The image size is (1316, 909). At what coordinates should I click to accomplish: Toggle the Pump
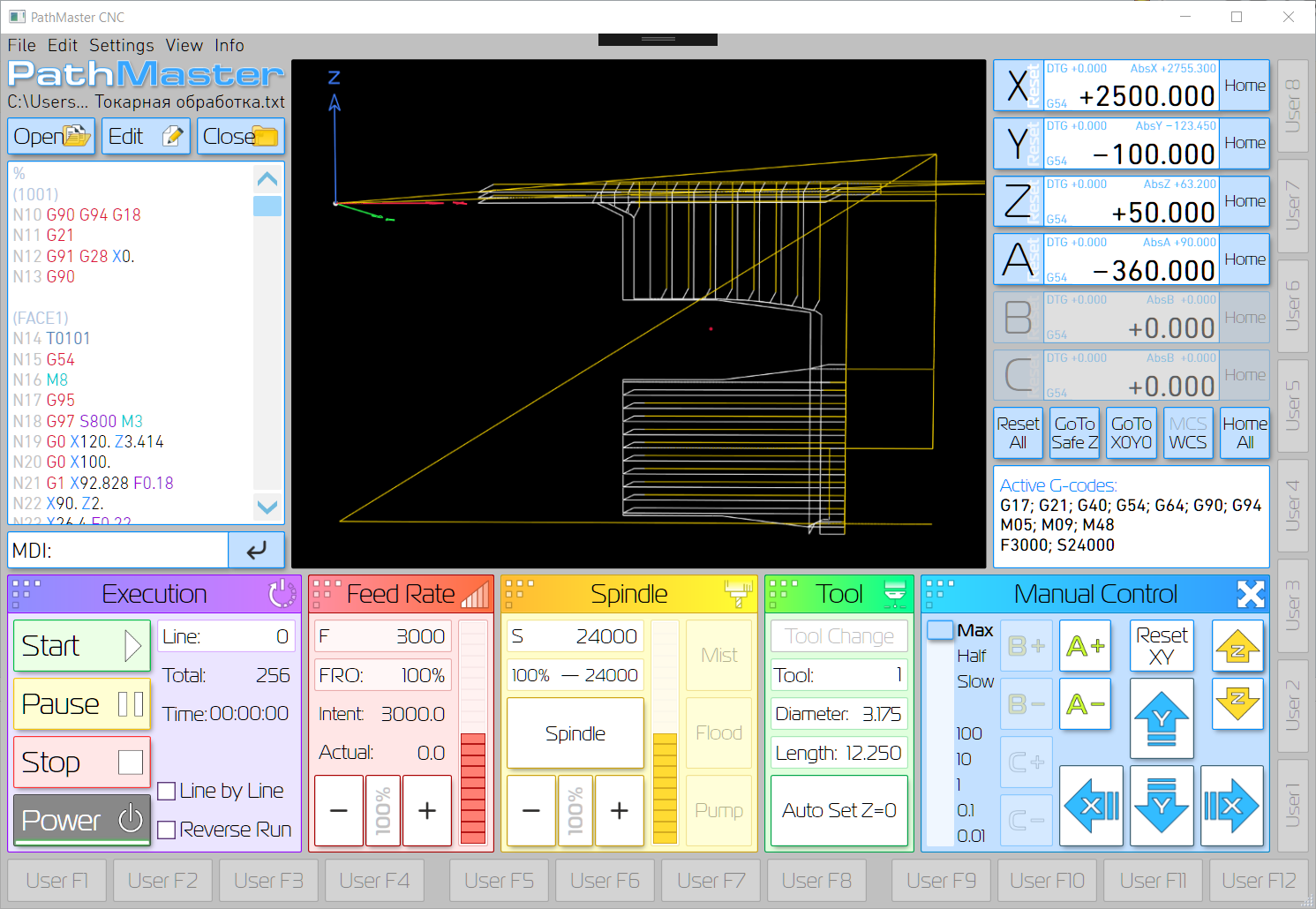718,810
